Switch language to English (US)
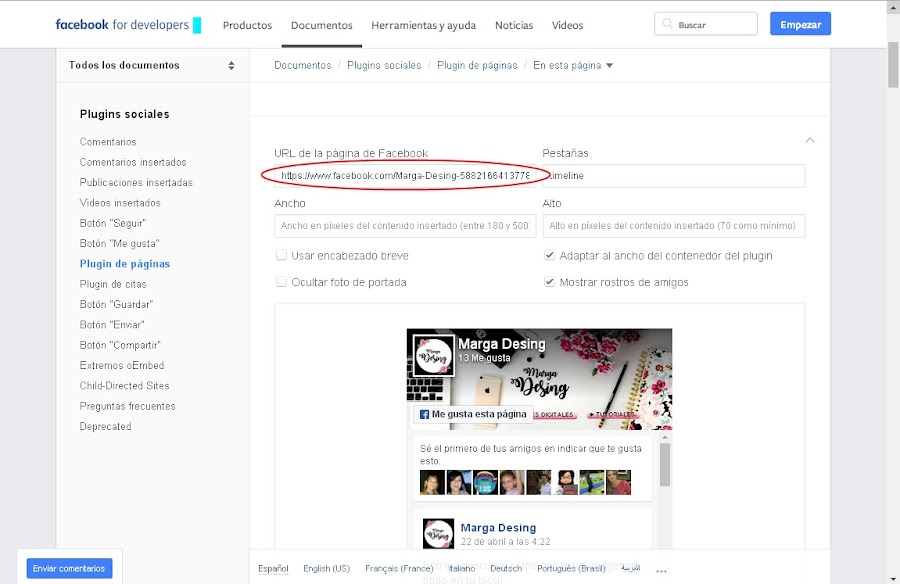900x584 pixels. [x=327, y=568]
